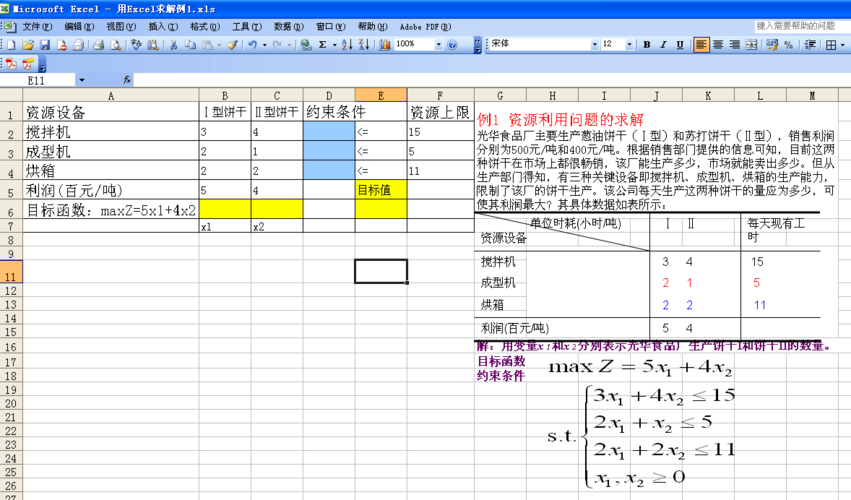Select cell 约束条件 in row 1
This screenshot has height=500, width=851.
(329, 112)
